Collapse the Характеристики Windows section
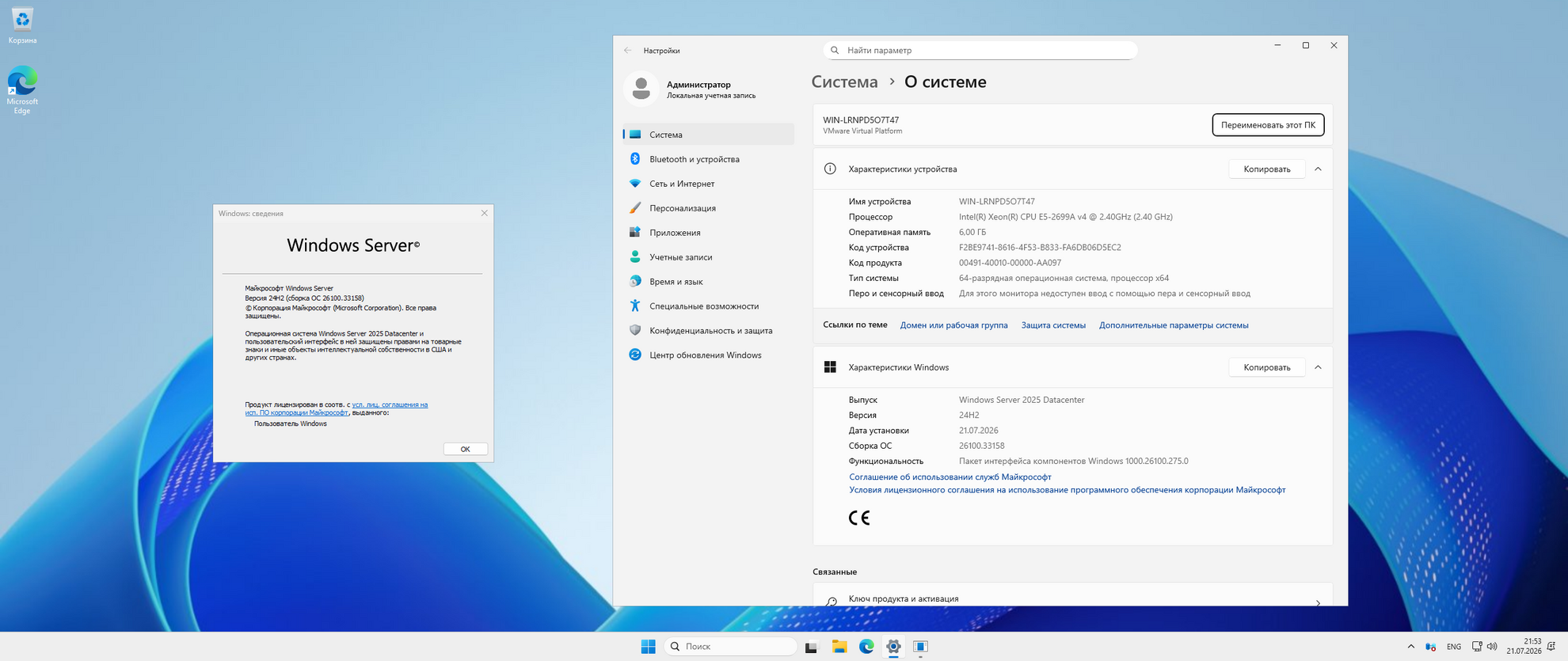 coord(1318,367)
